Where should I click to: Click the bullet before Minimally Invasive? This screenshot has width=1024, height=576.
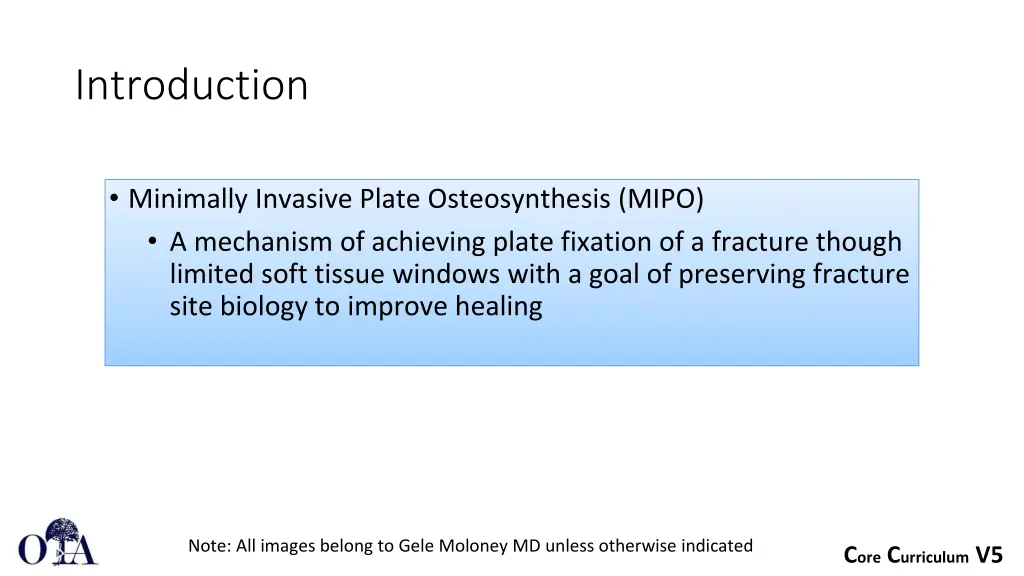coord(116,200)
